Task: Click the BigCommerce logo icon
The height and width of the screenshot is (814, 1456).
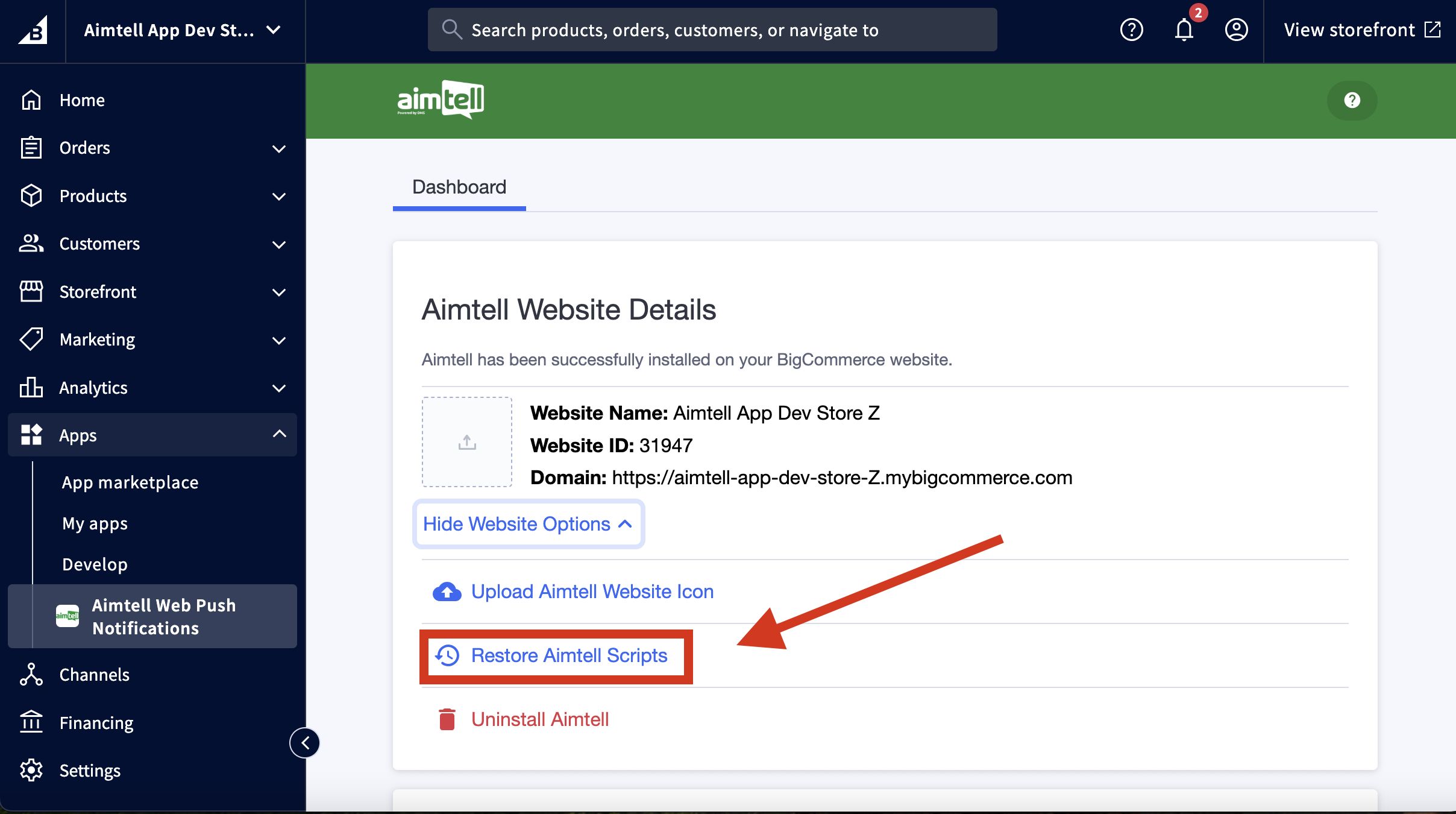Action: coord(33,30)
